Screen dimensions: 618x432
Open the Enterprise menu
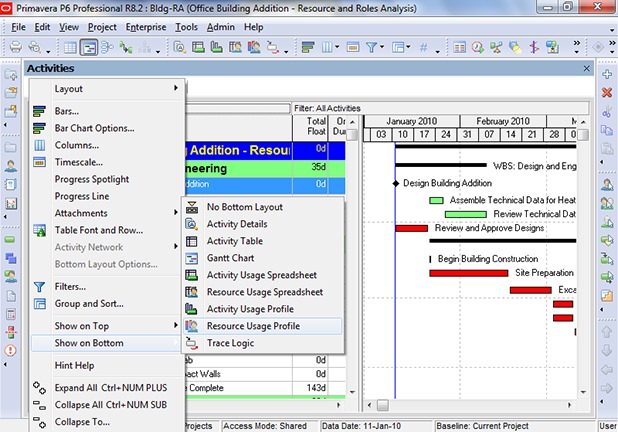(x=146, y=27)
